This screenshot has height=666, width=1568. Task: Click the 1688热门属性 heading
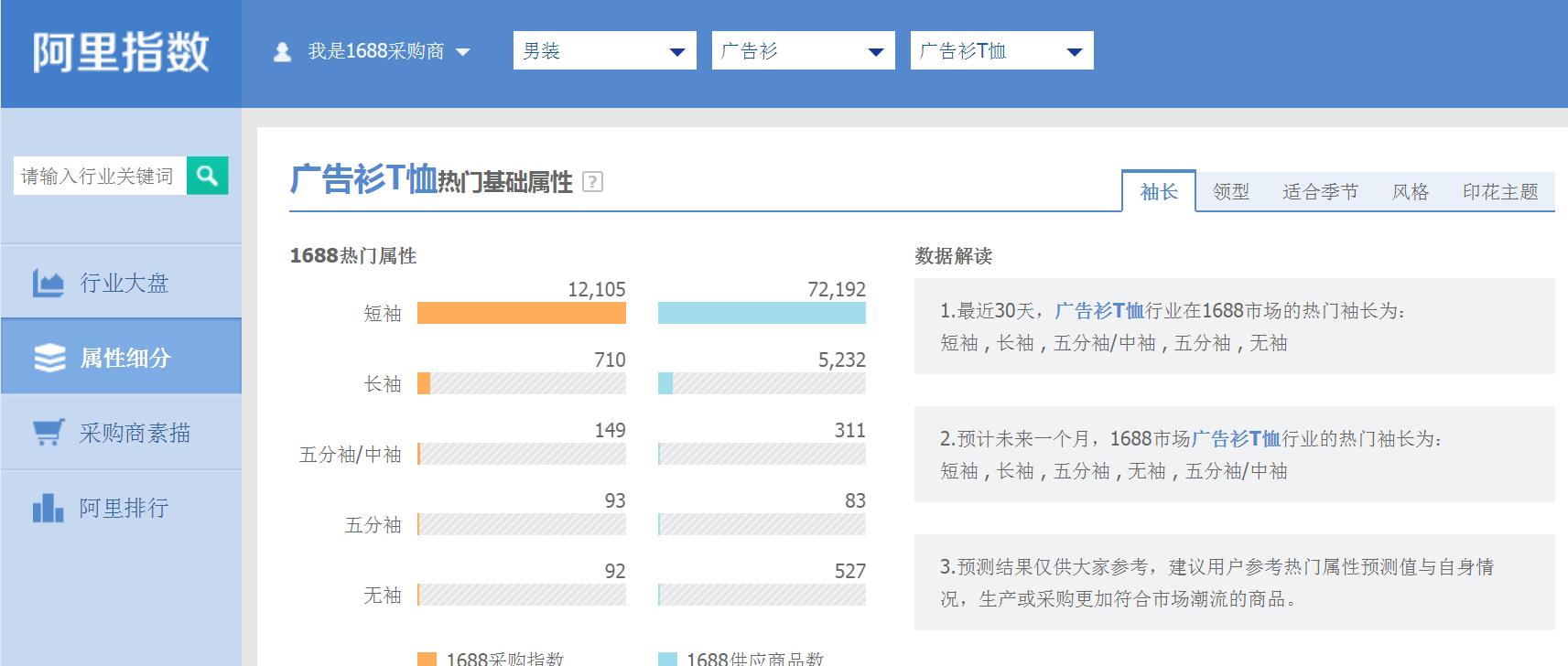coord(353,255)
